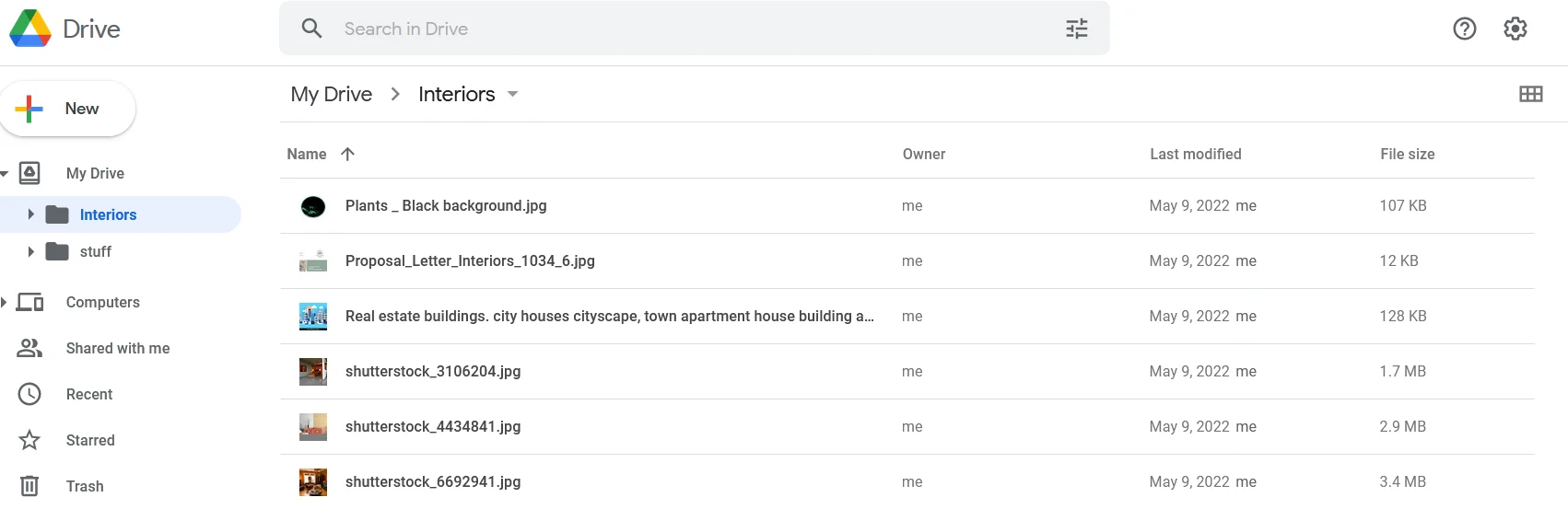This screenshot has width=1568, height=509.
Task: Click the 1.7 MB file size
Action: [x=1402, y=371]
